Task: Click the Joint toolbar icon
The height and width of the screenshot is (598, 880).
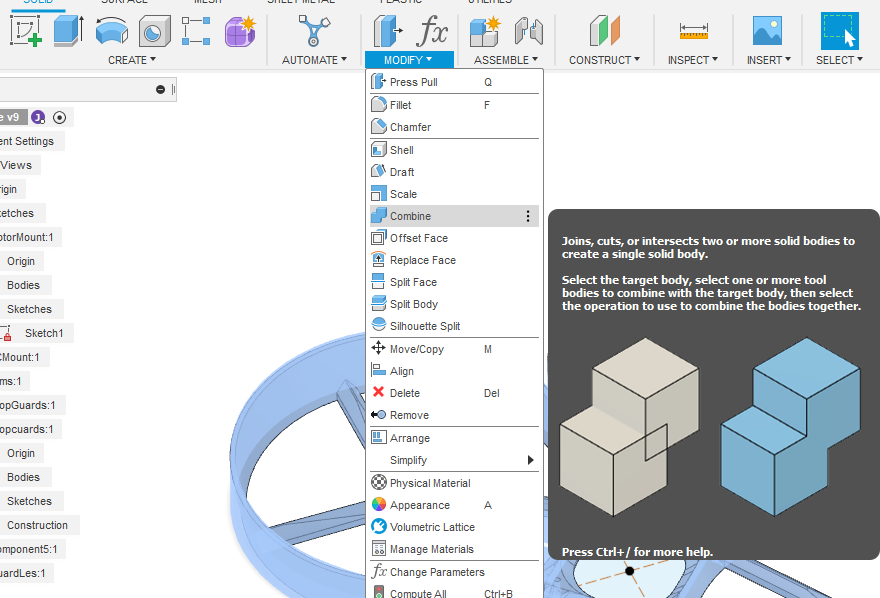Action: click(x=528, y=31)
